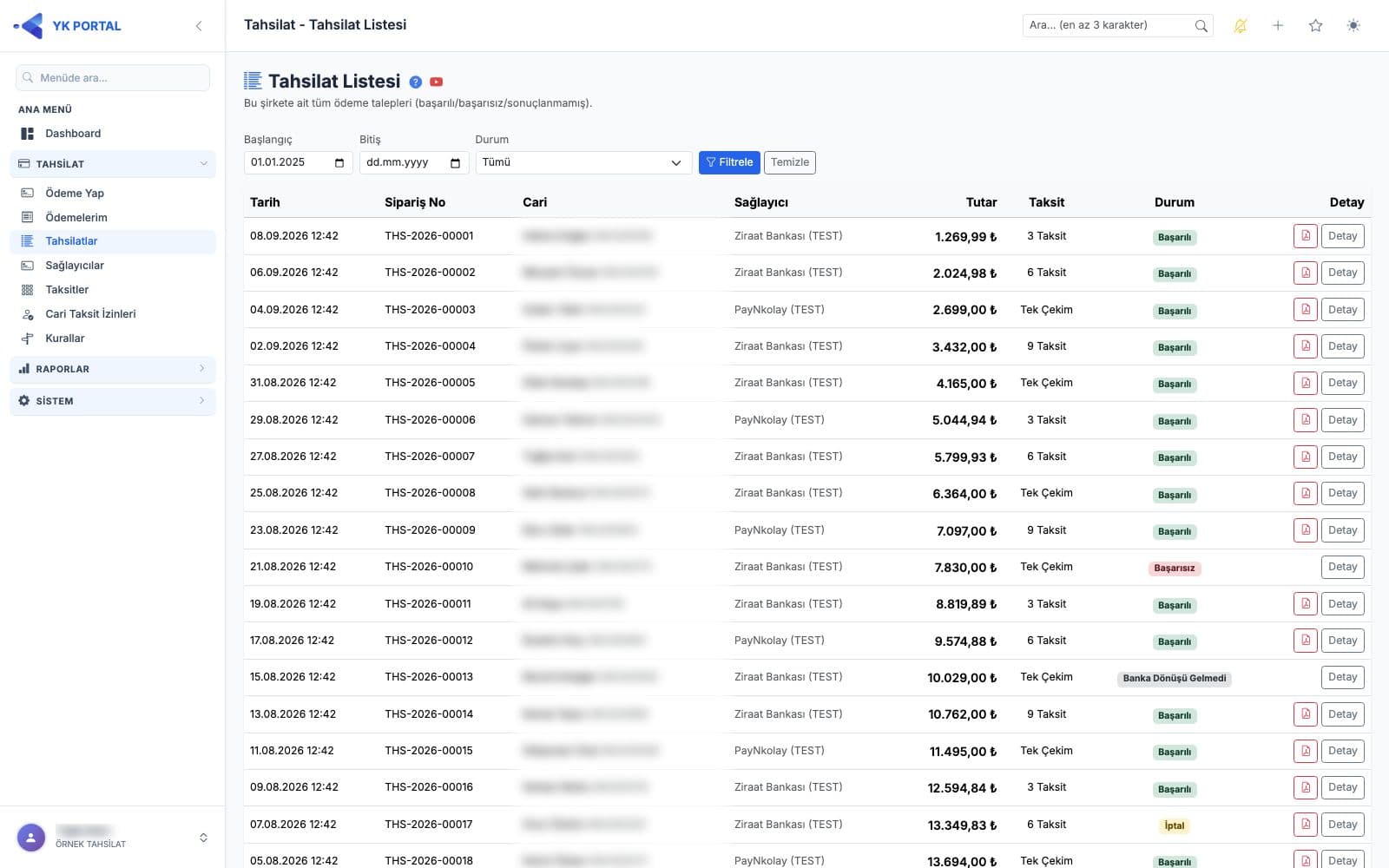
Task: Click the user avatar icon in sidebar footer
Action: (31, 838)
